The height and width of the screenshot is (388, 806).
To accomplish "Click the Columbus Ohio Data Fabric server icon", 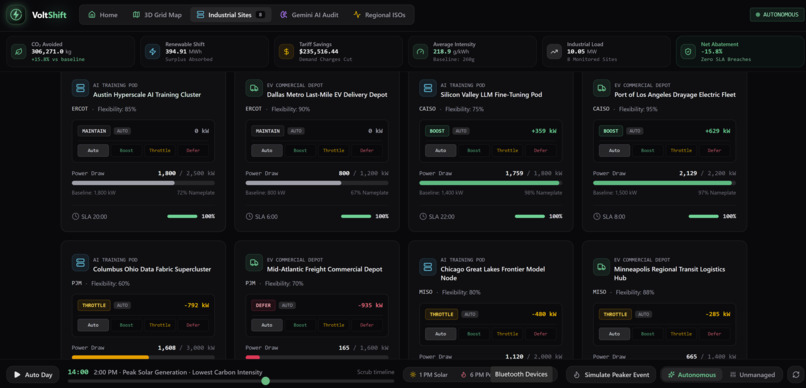I will (x=80, y=263).
